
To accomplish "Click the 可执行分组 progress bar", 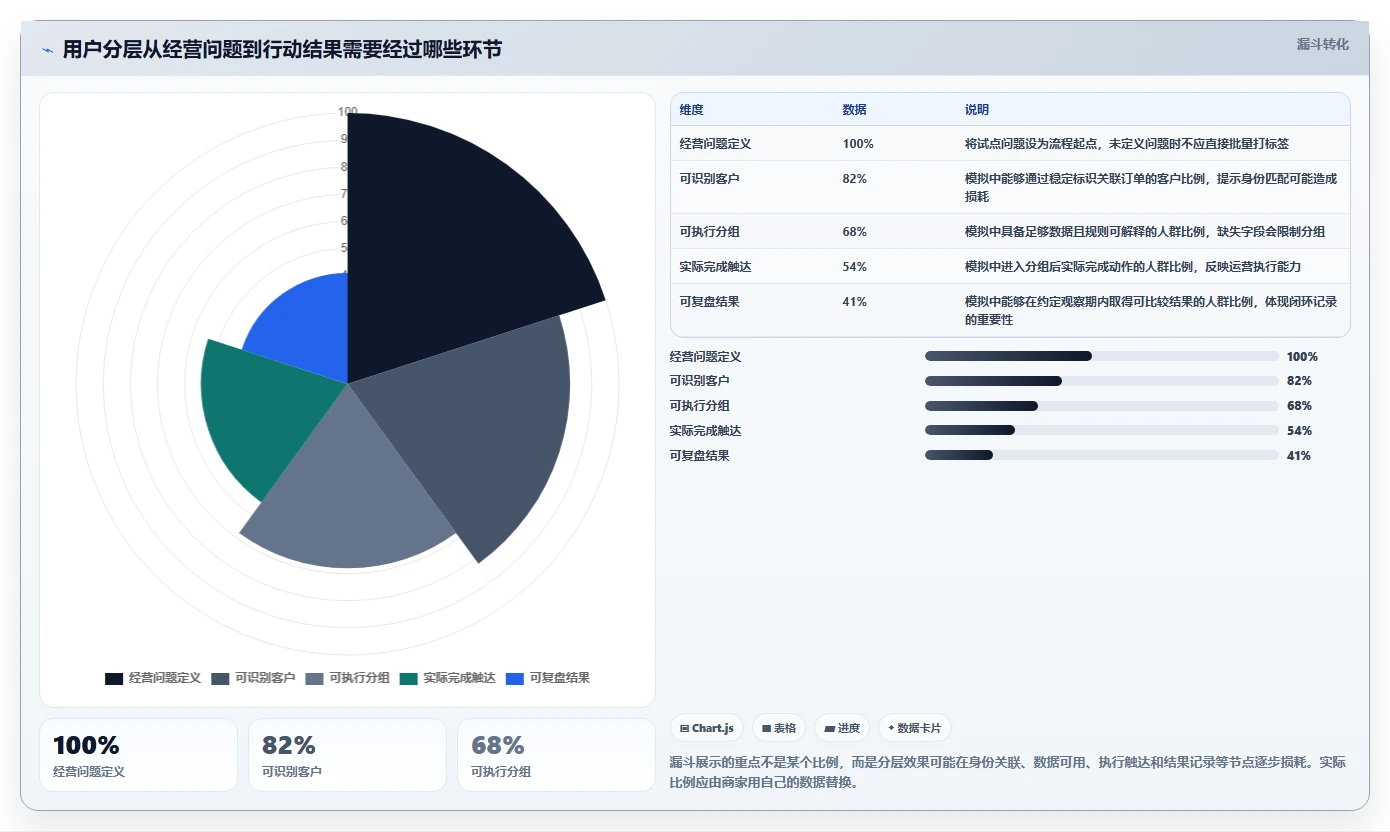I will tap(1102, 406).
